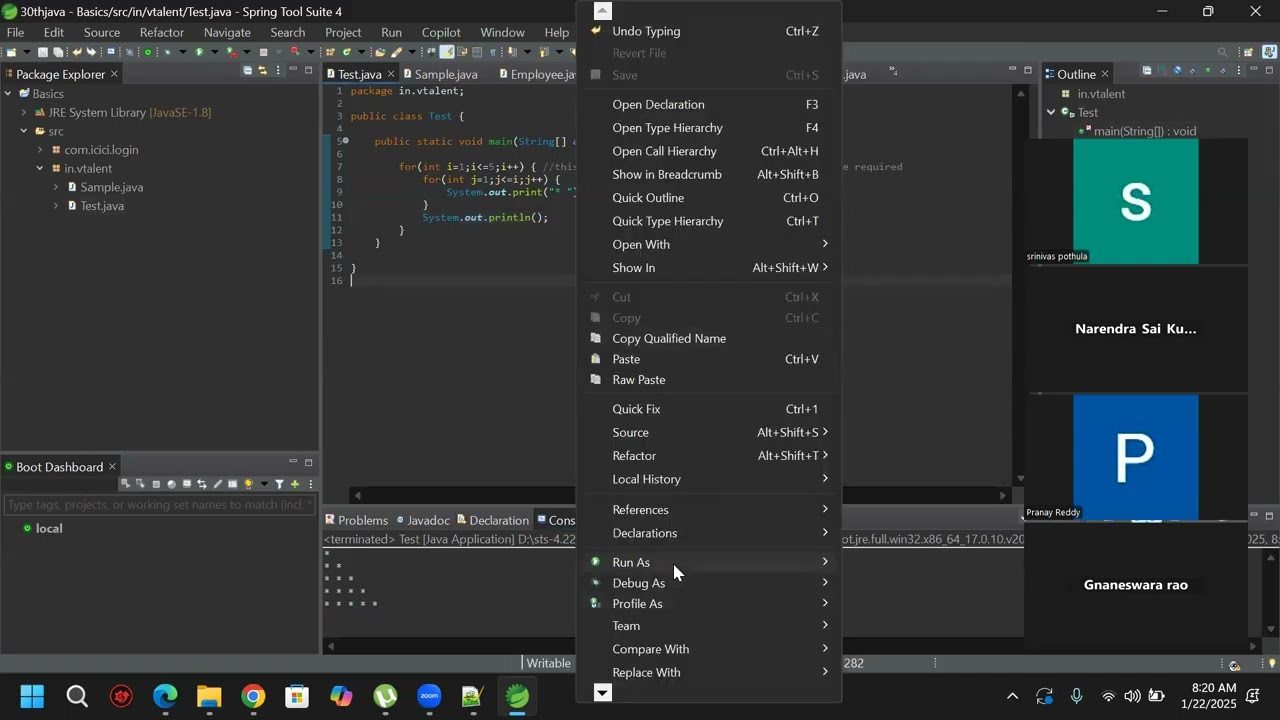Choose Open Declaration in the context menu
Viewport: 1280px width, 720px height.
coord(658,105)
